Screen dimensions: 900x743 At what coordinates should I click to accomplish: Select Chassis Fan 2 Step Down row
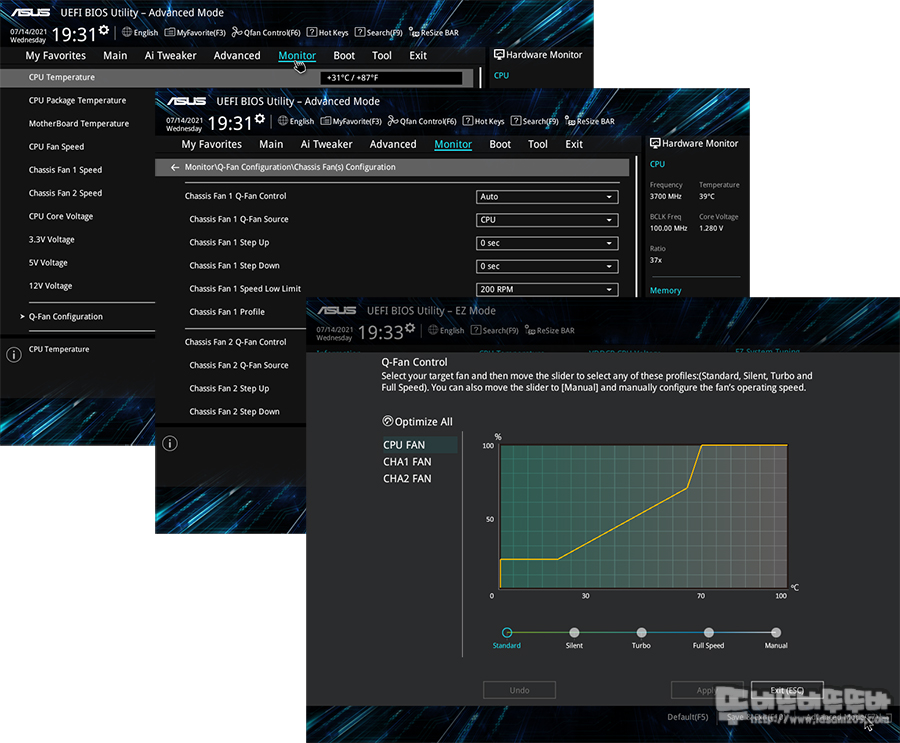point(234,412)
